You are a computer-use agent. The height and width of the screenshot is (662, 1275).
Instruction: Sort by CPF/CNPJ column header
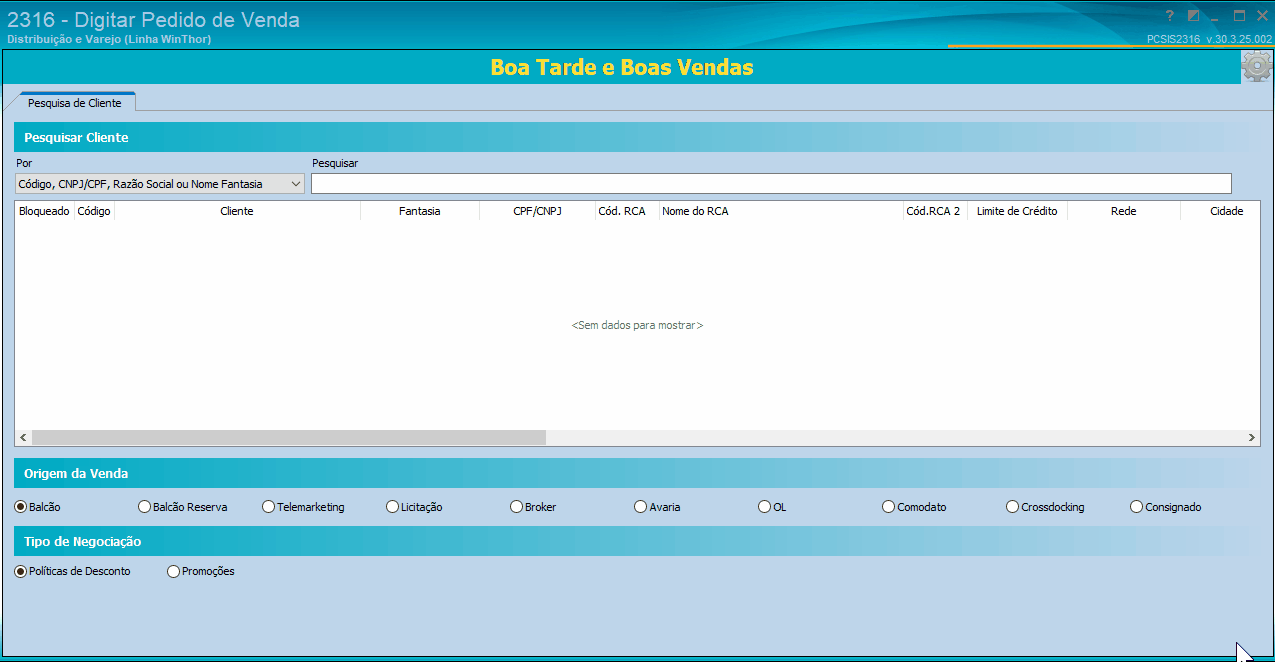click(x=537, y=211)
